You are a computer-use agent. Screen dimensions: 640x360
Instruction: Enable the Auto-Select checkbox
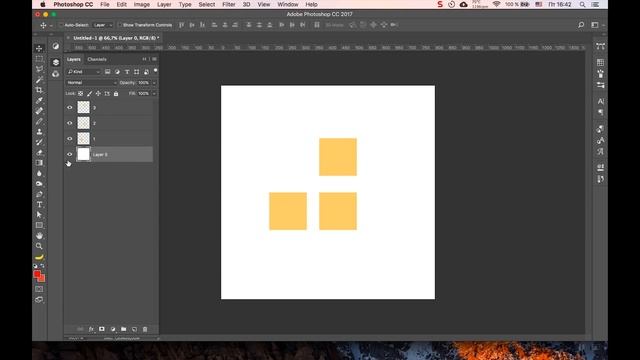click(61, 25)
